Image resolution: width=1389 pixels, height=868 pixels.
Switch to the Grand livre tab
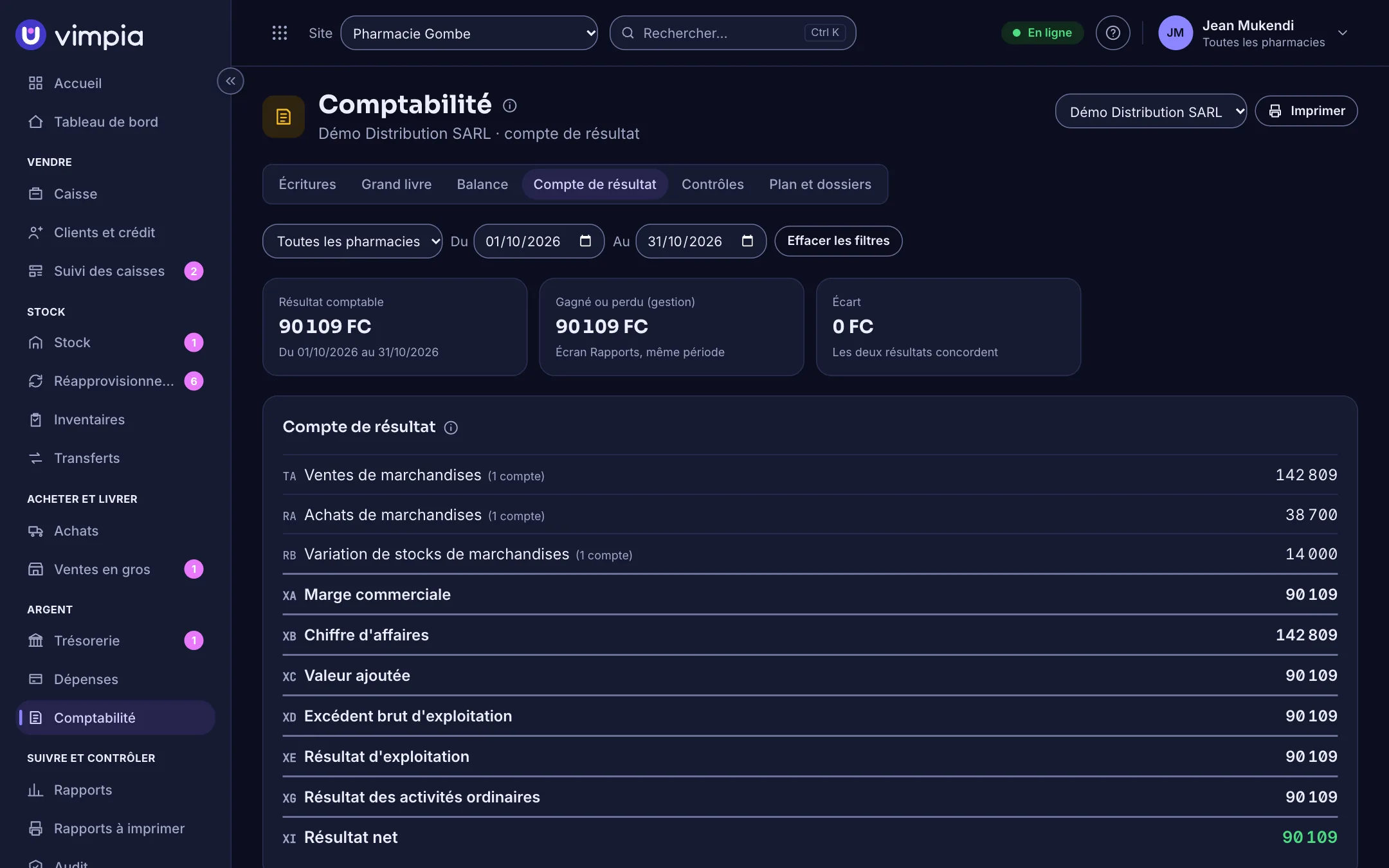396,185
